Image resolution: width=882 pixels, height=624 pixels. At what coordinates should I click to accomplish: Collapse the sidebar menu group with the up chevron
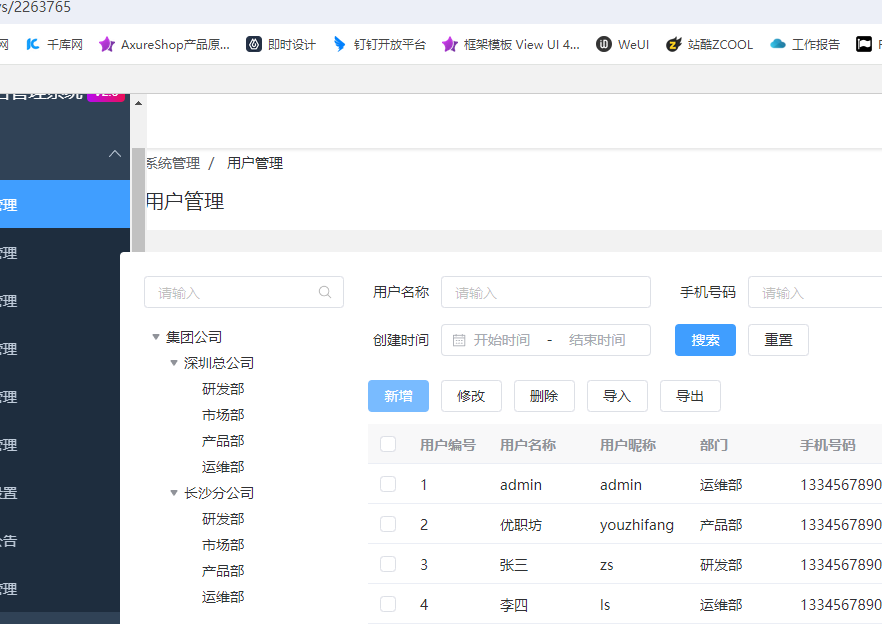115,154
